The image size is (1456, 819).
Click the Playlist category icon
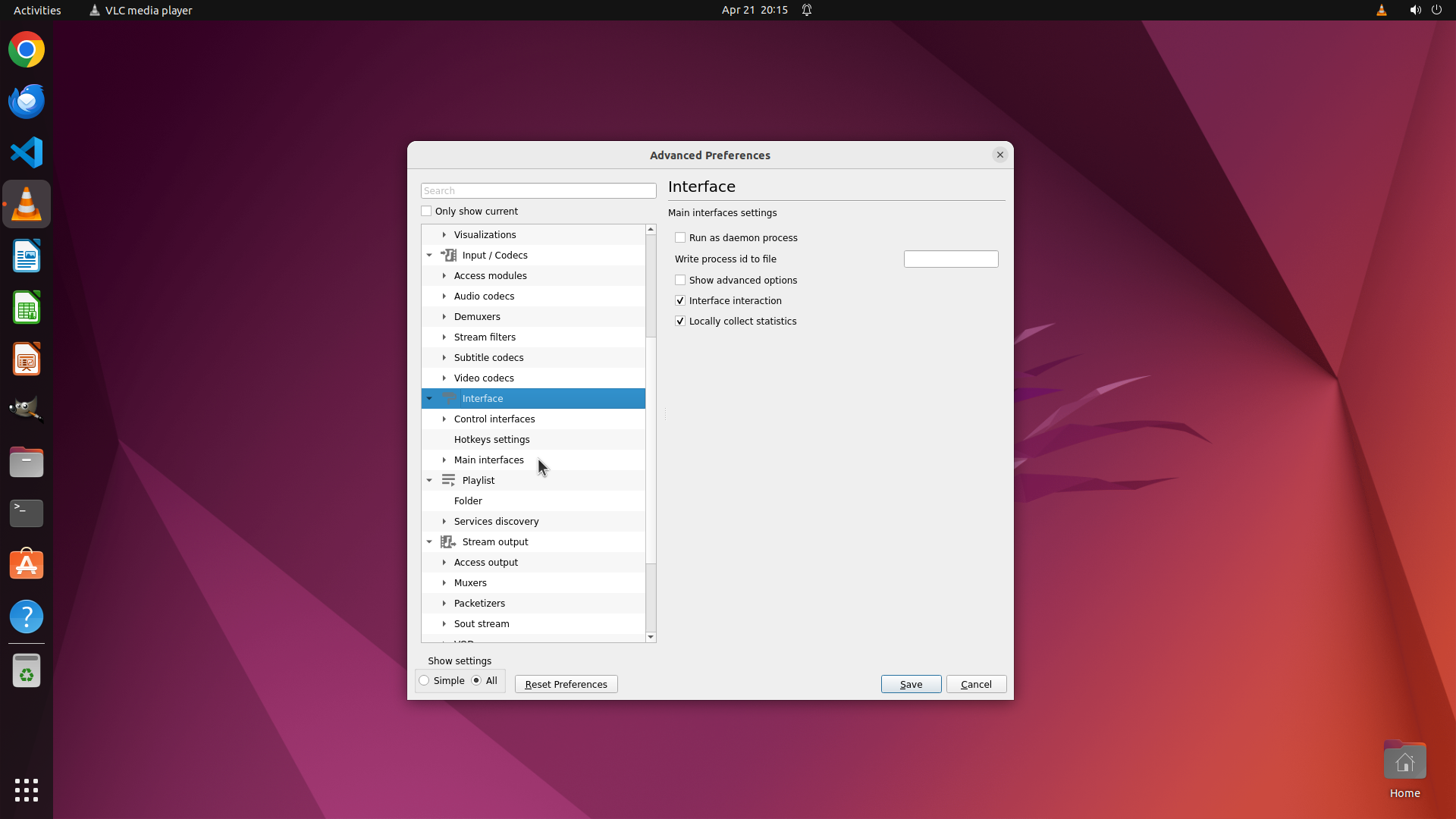click(448, 480)
